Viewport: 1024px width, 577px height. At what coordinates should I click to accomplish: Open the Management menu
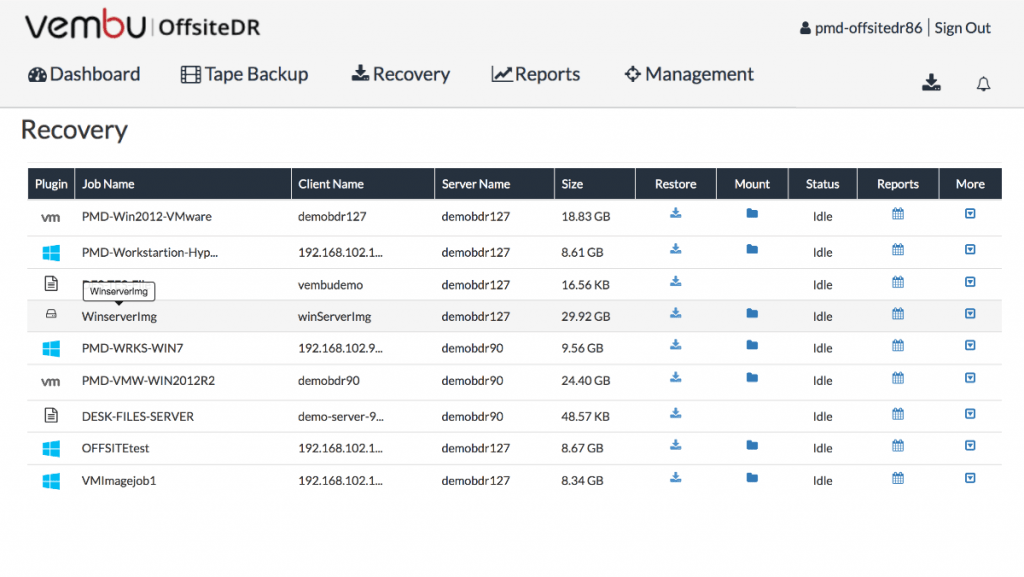coord(688,74)
